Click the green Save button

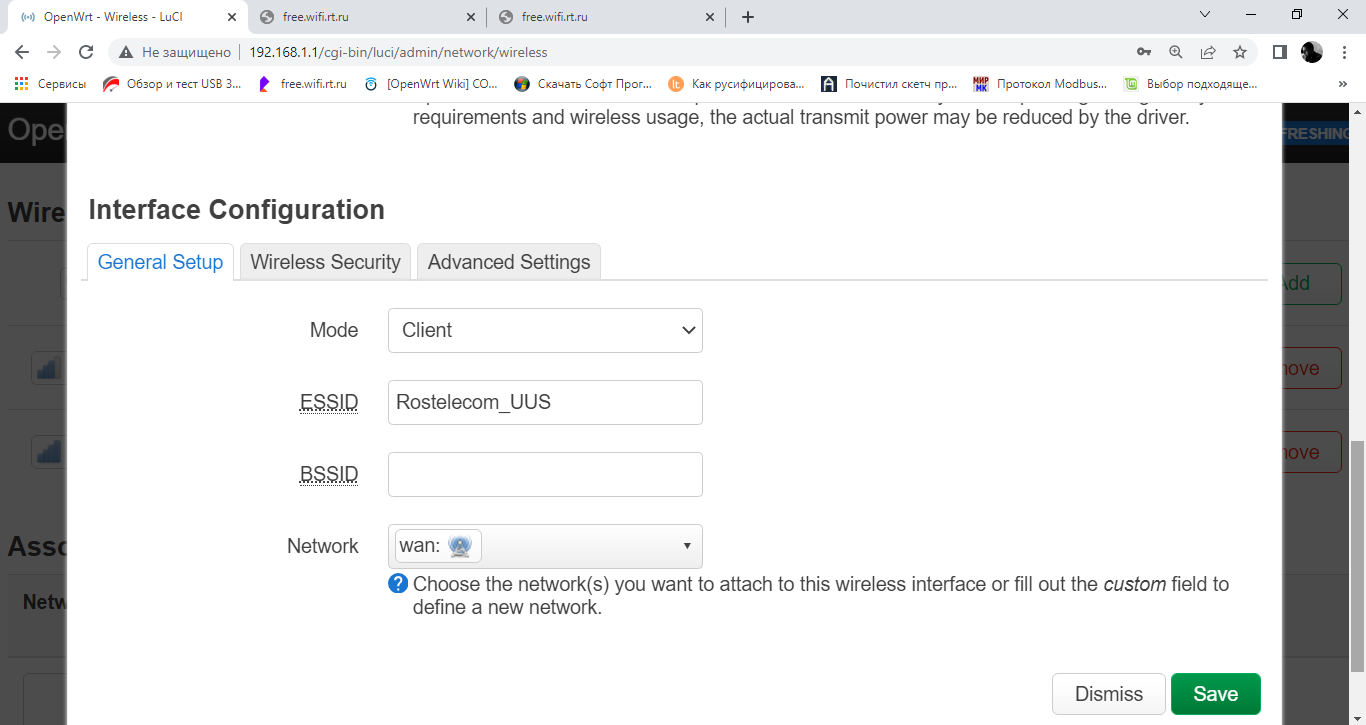[x=1215, y=694]
